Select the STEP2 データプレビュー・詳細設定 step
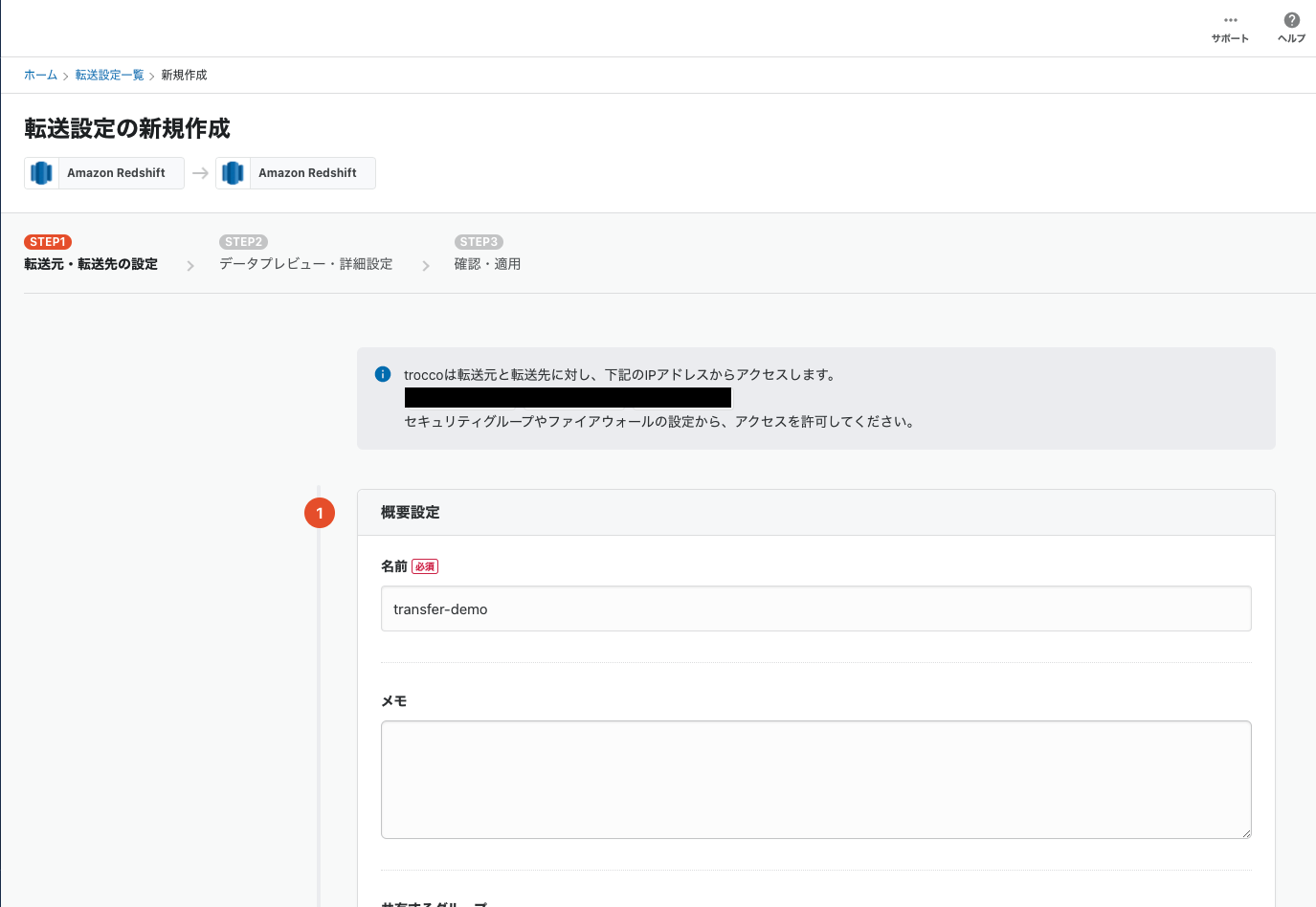The image size is (1316, 907). click(306, 263)
